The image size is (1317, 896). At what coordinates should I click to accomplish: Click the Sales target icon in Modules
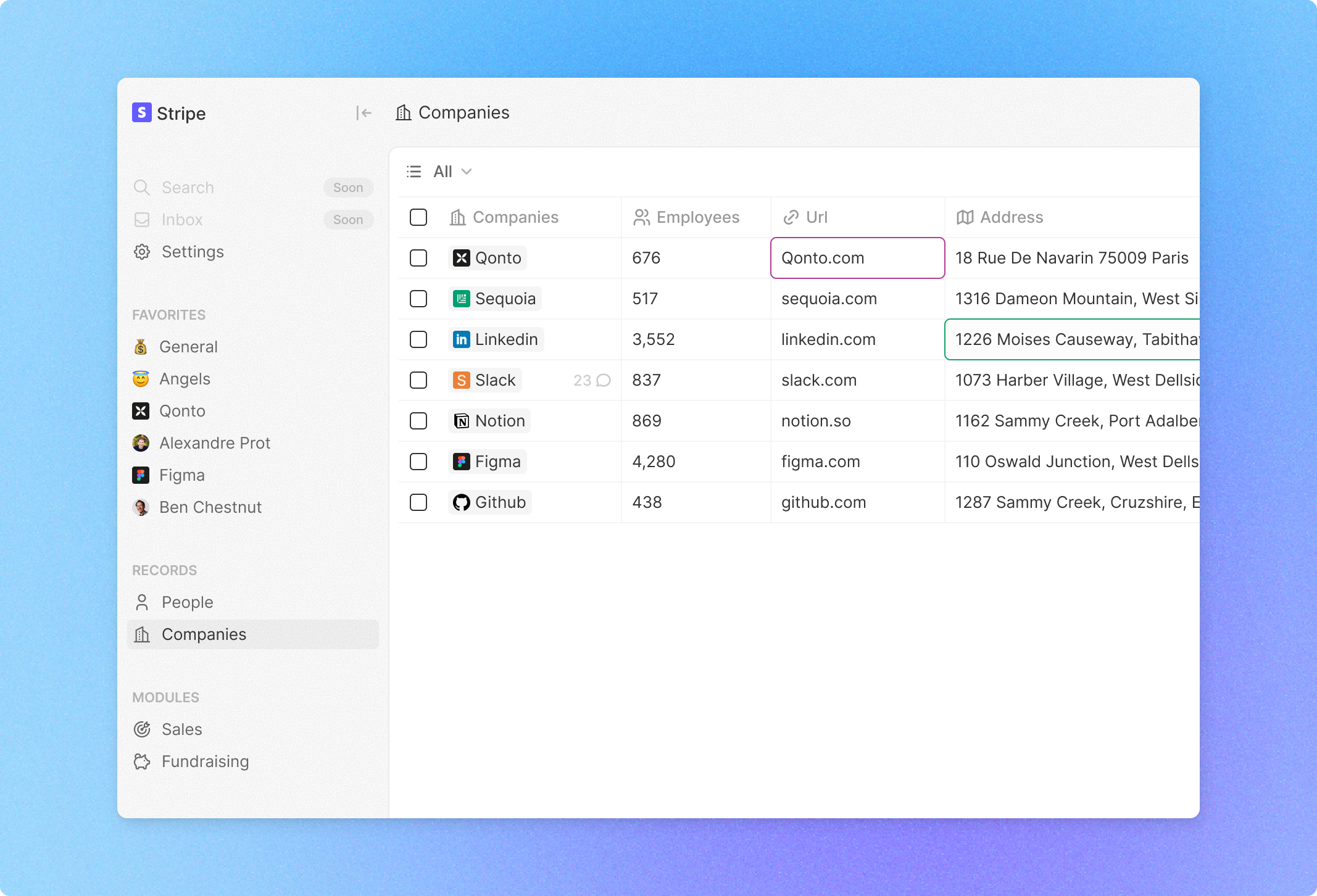(142, 729)
